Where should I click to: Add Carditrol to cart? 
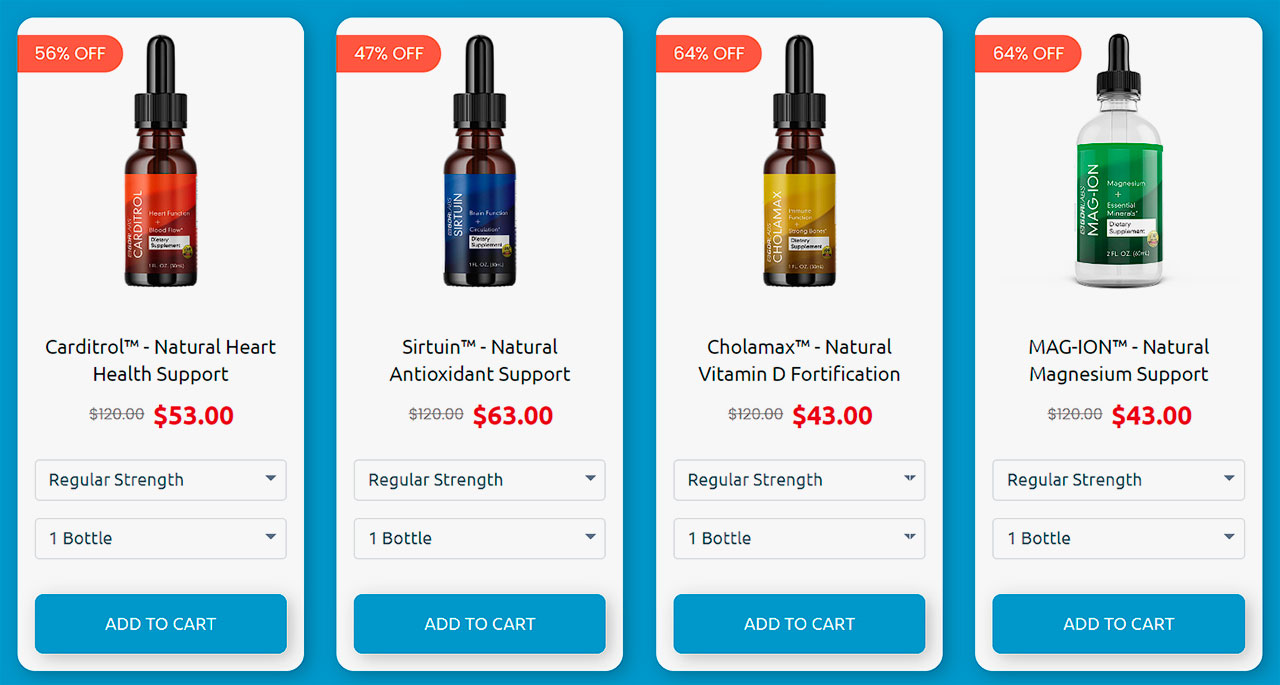tap(161, 624)
